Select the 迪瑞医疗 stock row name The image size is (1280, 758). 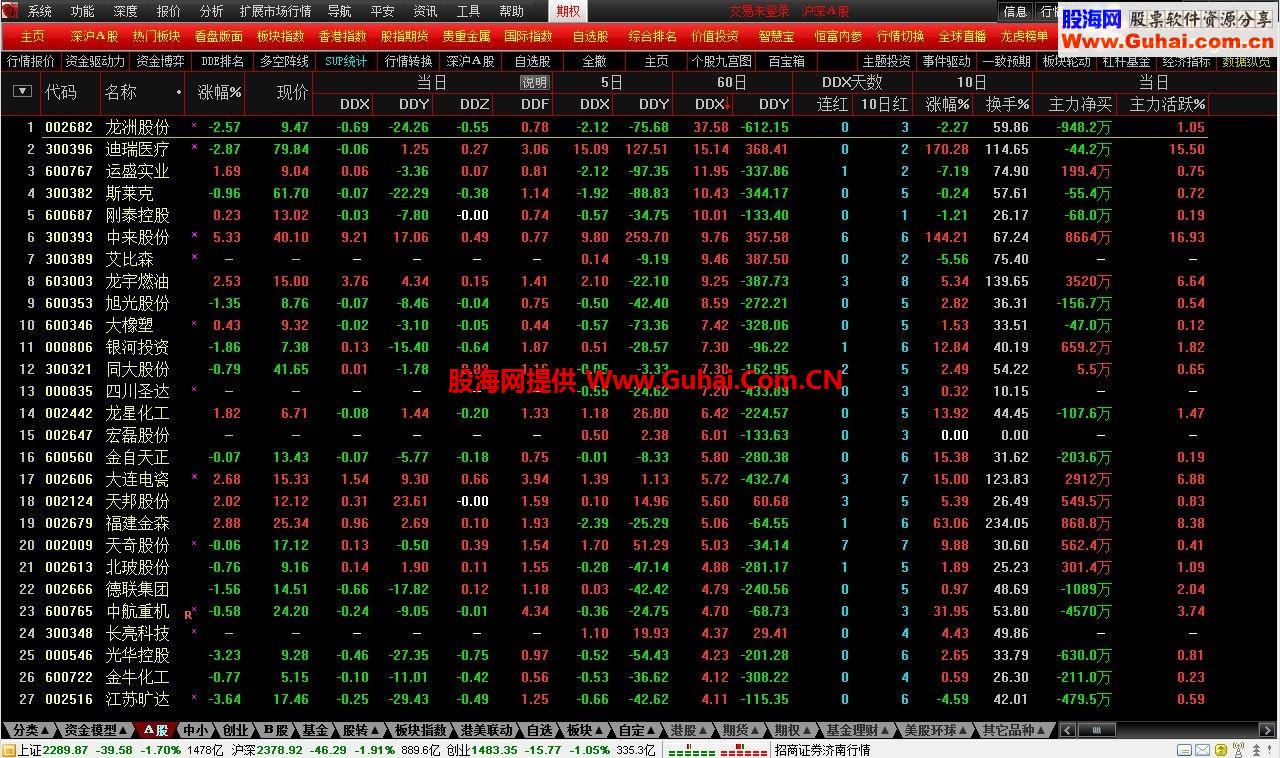(138, 149)
